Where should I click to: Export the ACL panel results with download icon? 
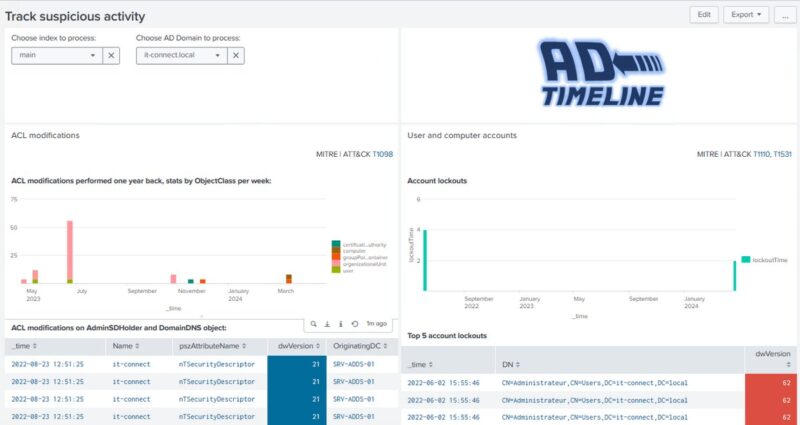327,324
